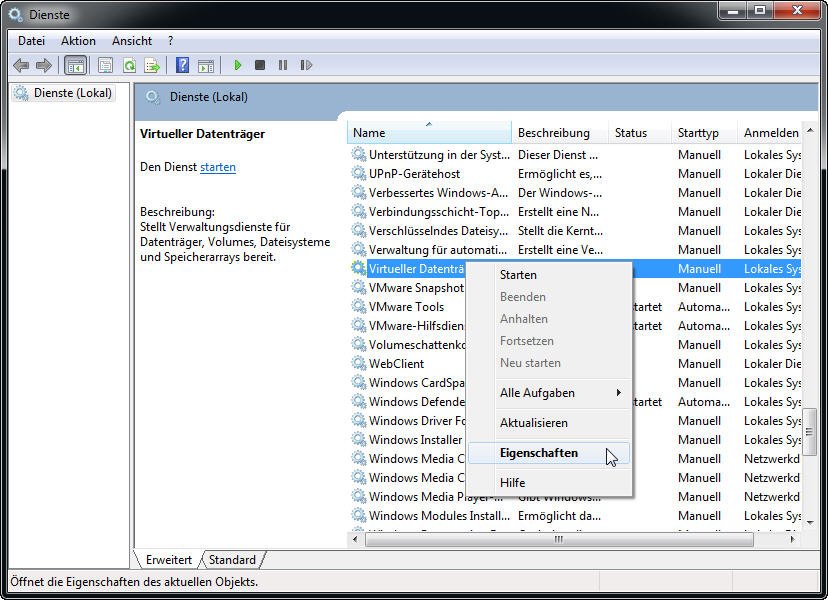Click the horizontal scrollbar right arrow
The height and width of the screenshot is (600, 828).
click(793, 539)
